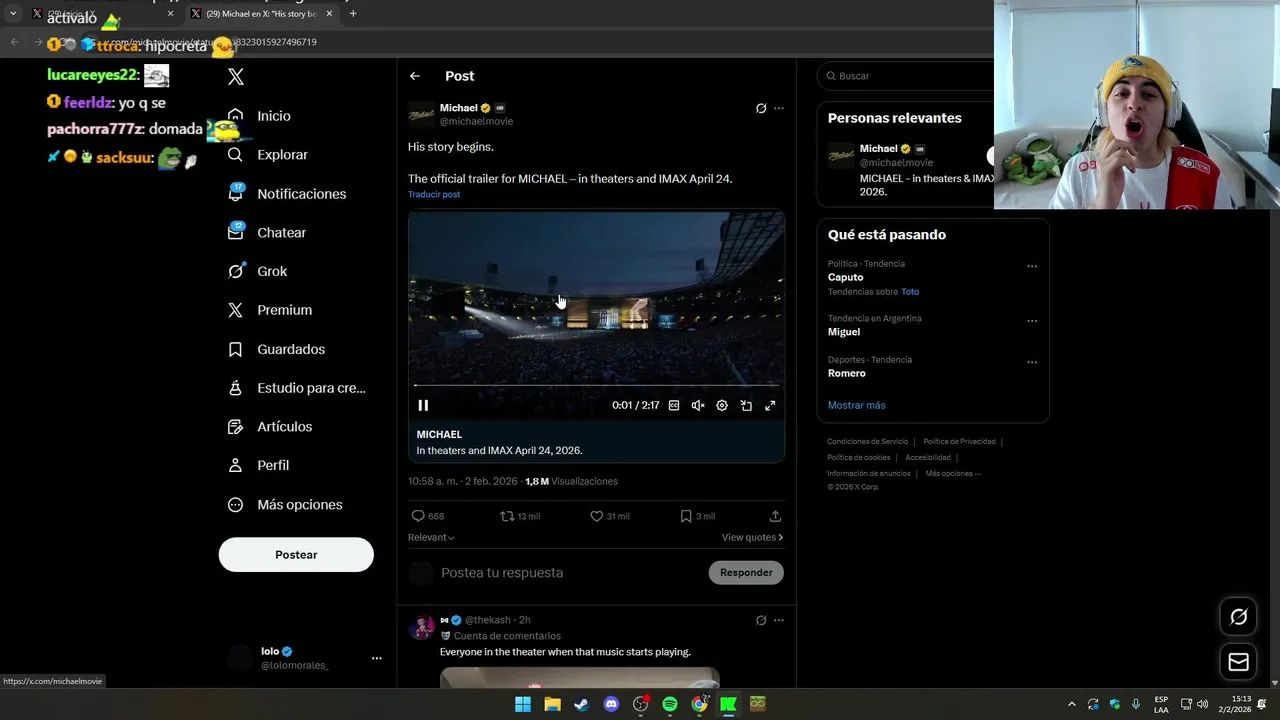Show hidden system tray icons

pos(1071,704)
